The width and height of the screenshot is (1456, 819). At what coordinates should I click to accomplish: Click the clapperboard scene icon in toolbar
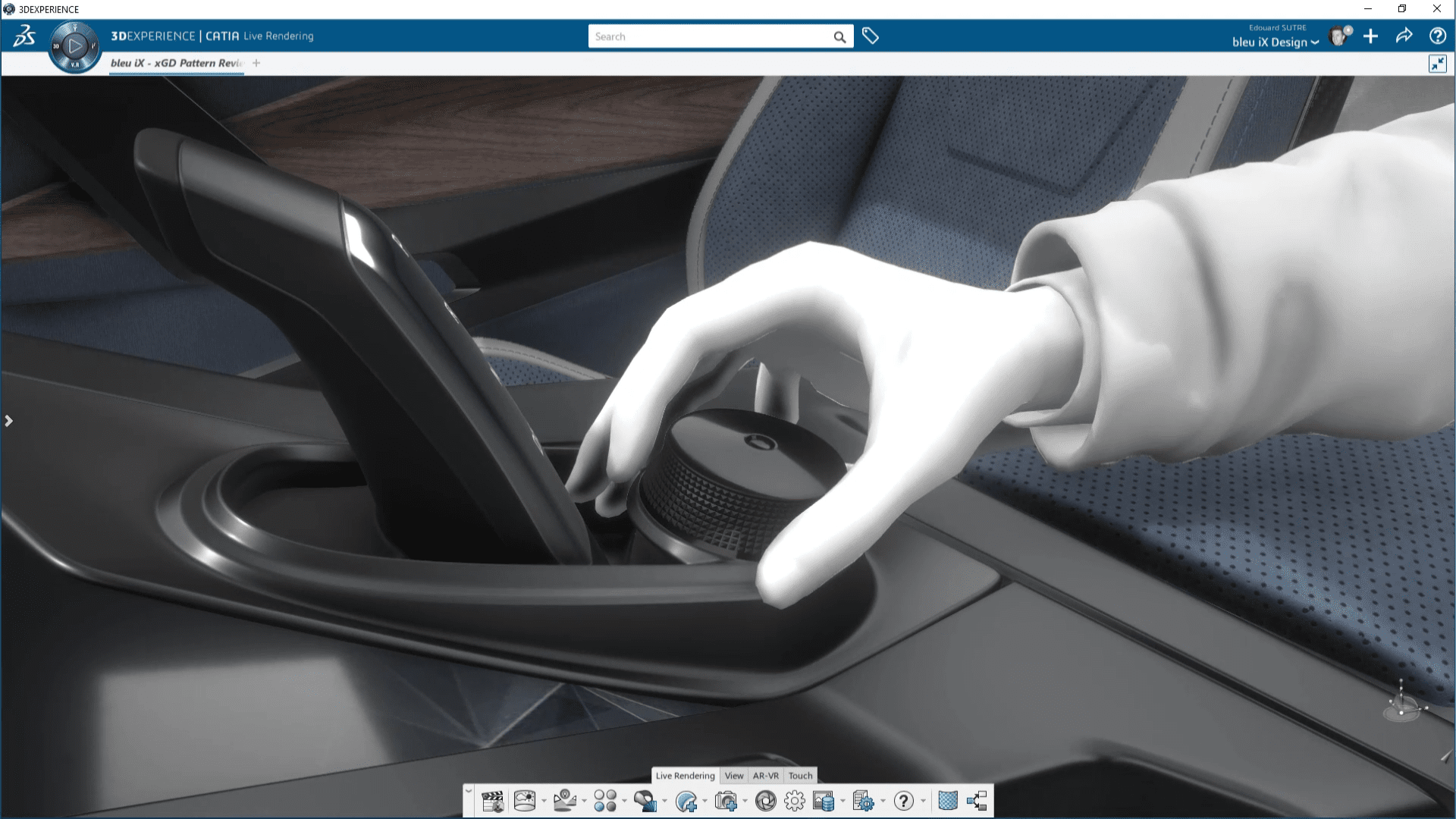[x=492, y=801]
